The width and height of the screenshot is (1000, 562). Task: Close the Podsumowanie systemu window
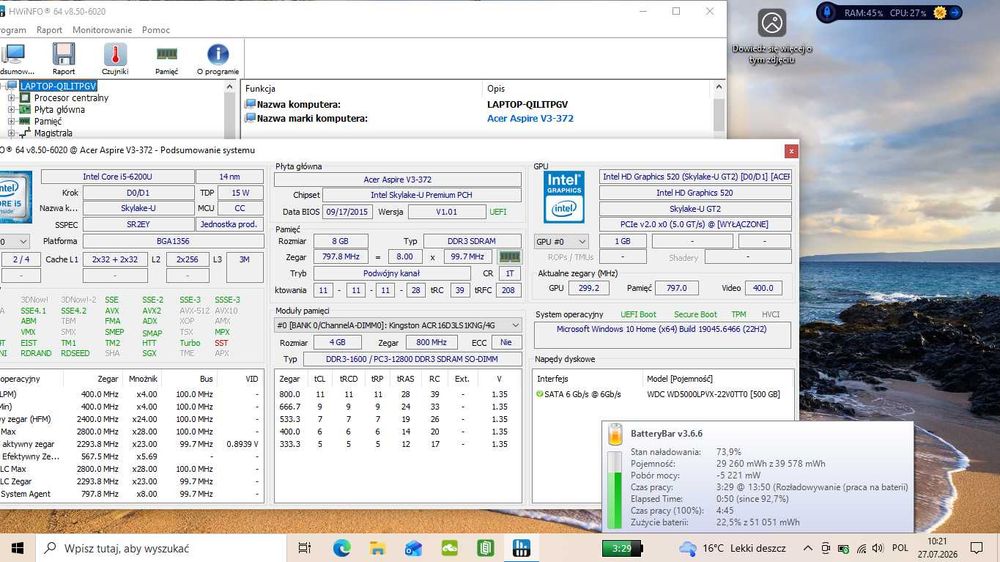(791, 151)
